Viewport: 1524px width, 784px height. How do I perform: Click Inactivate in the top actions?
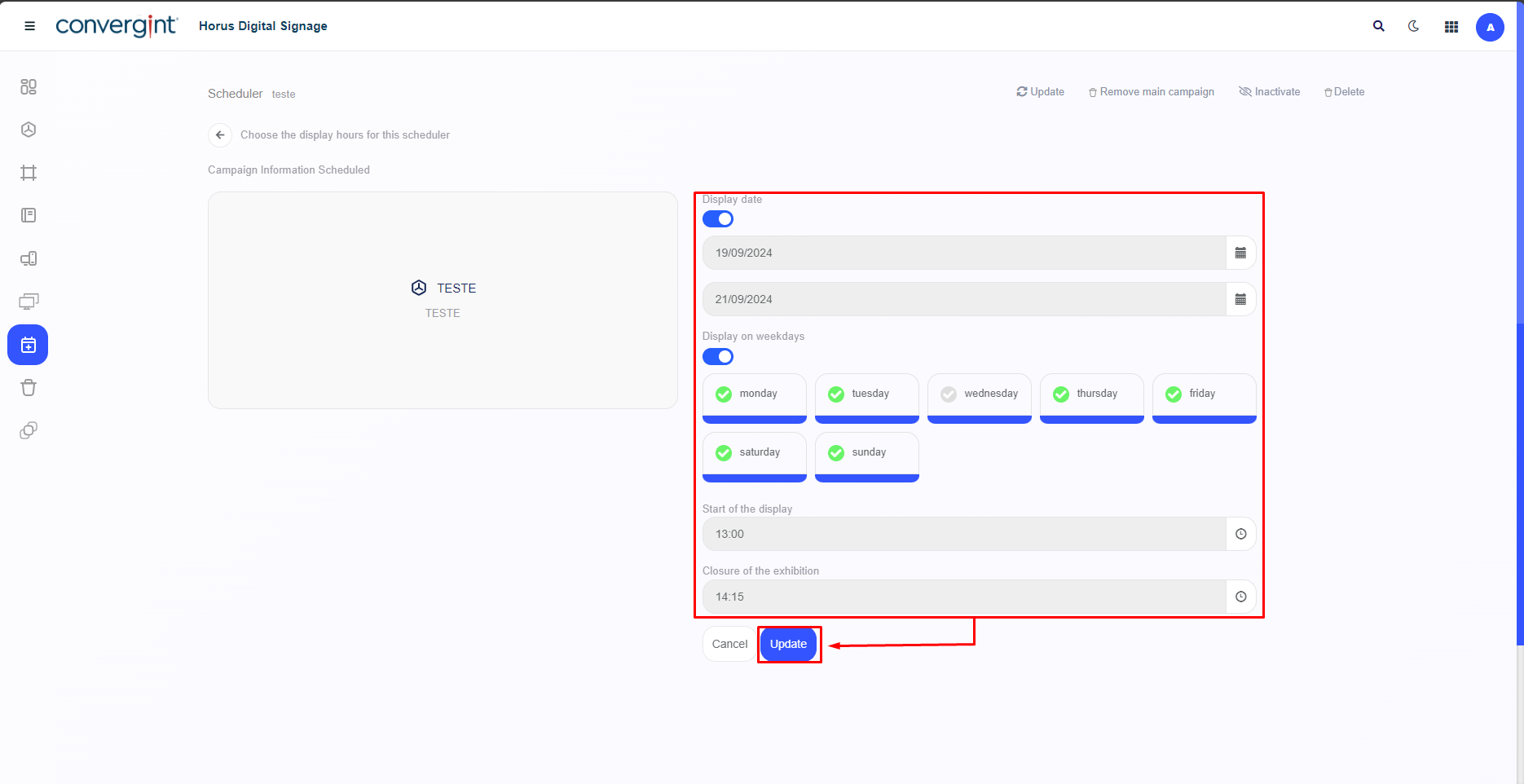tap(1269, 92)
